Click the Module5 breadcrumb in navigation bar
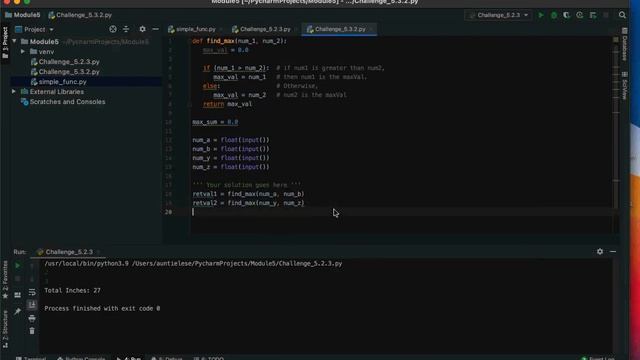This screenshot has width=640, height=360. pos(23,15)
